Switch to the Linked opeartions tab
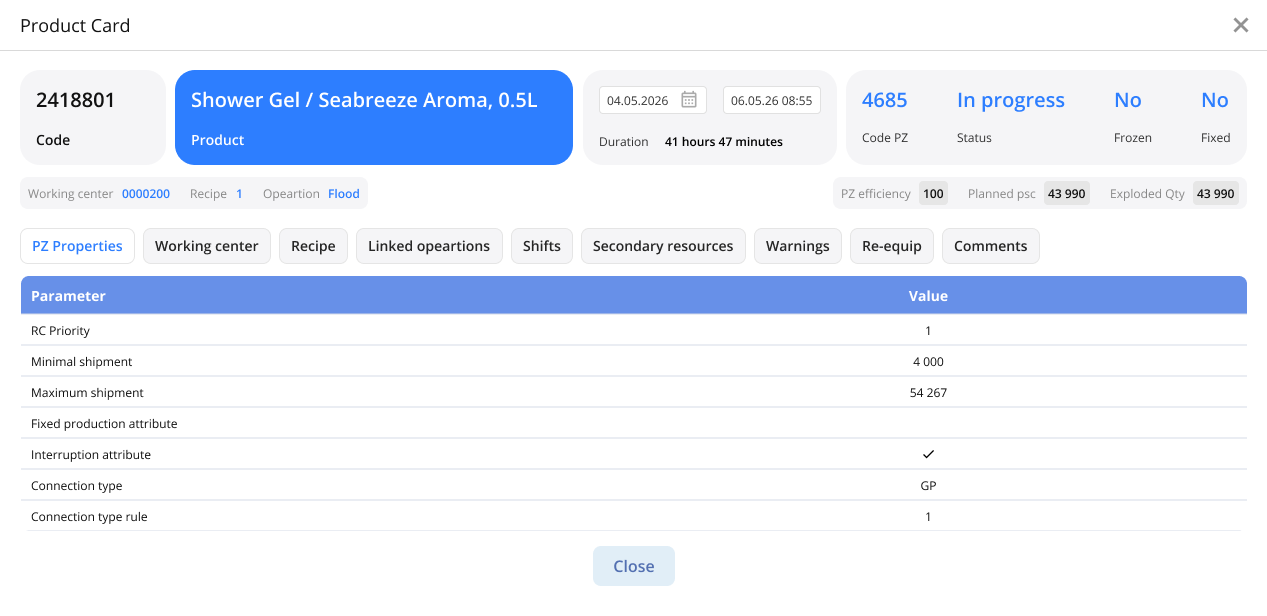 click(x=429, y=246)
